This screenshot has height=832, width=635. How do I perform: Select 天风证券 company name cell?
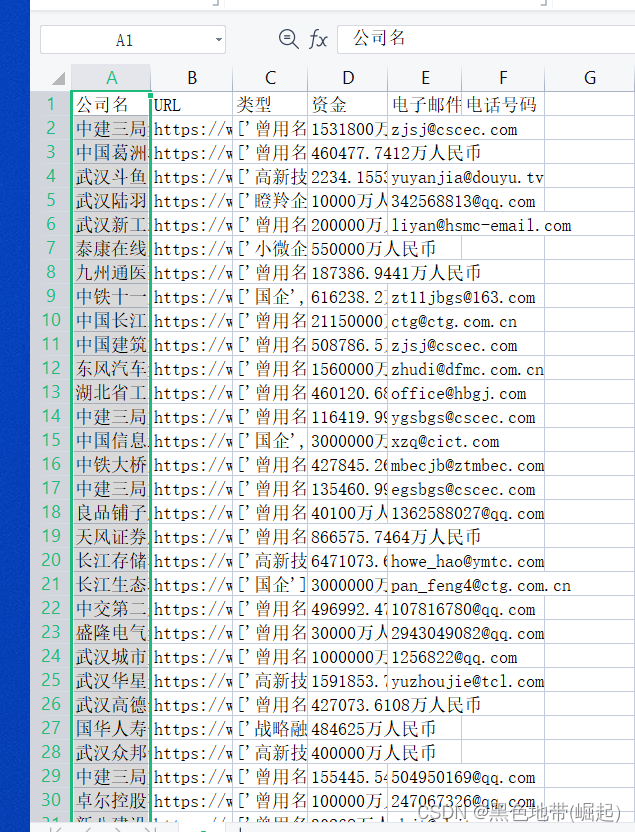(x=111, y=536)
